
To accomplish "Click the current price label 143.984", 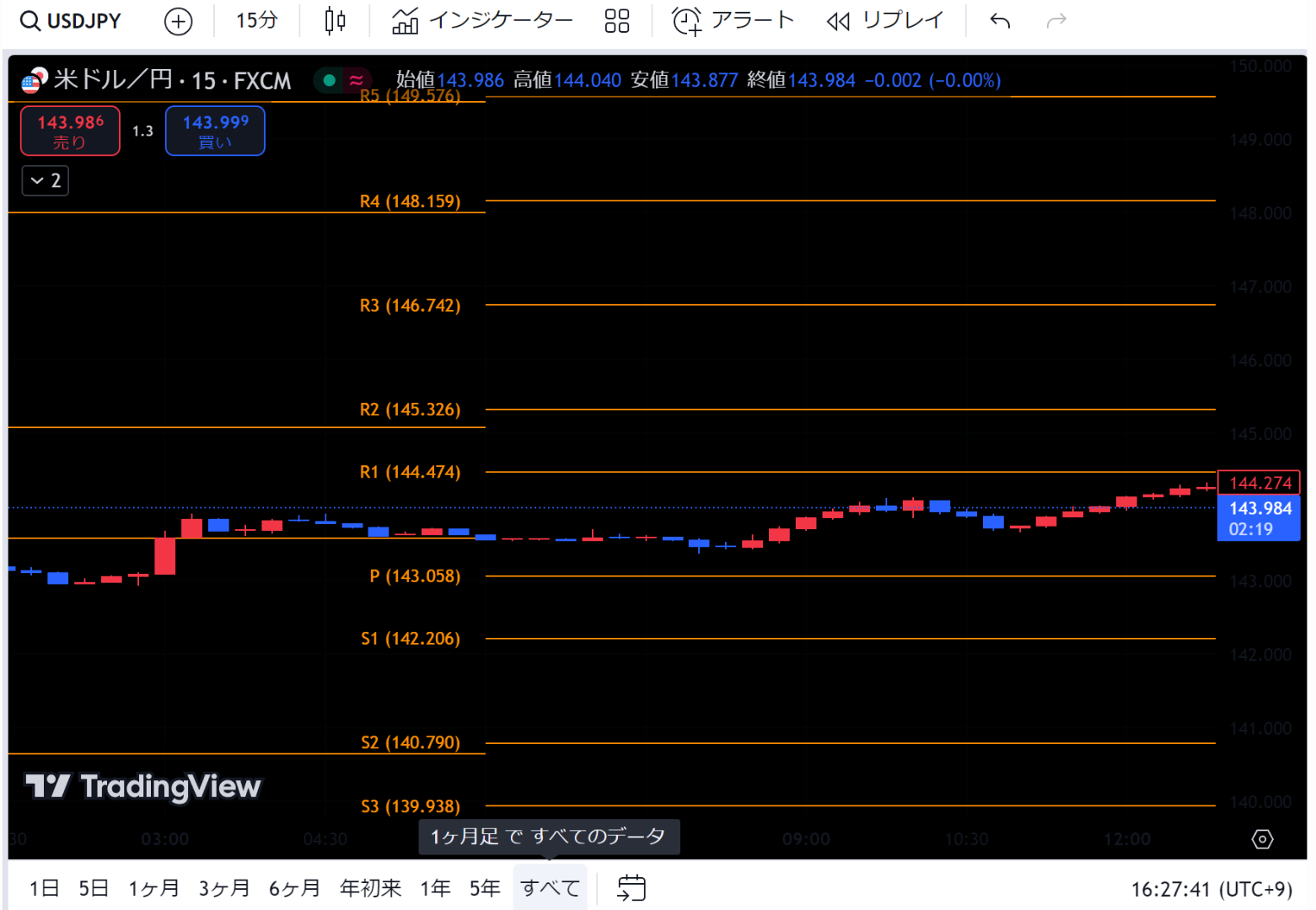I will pos(1260,509).
